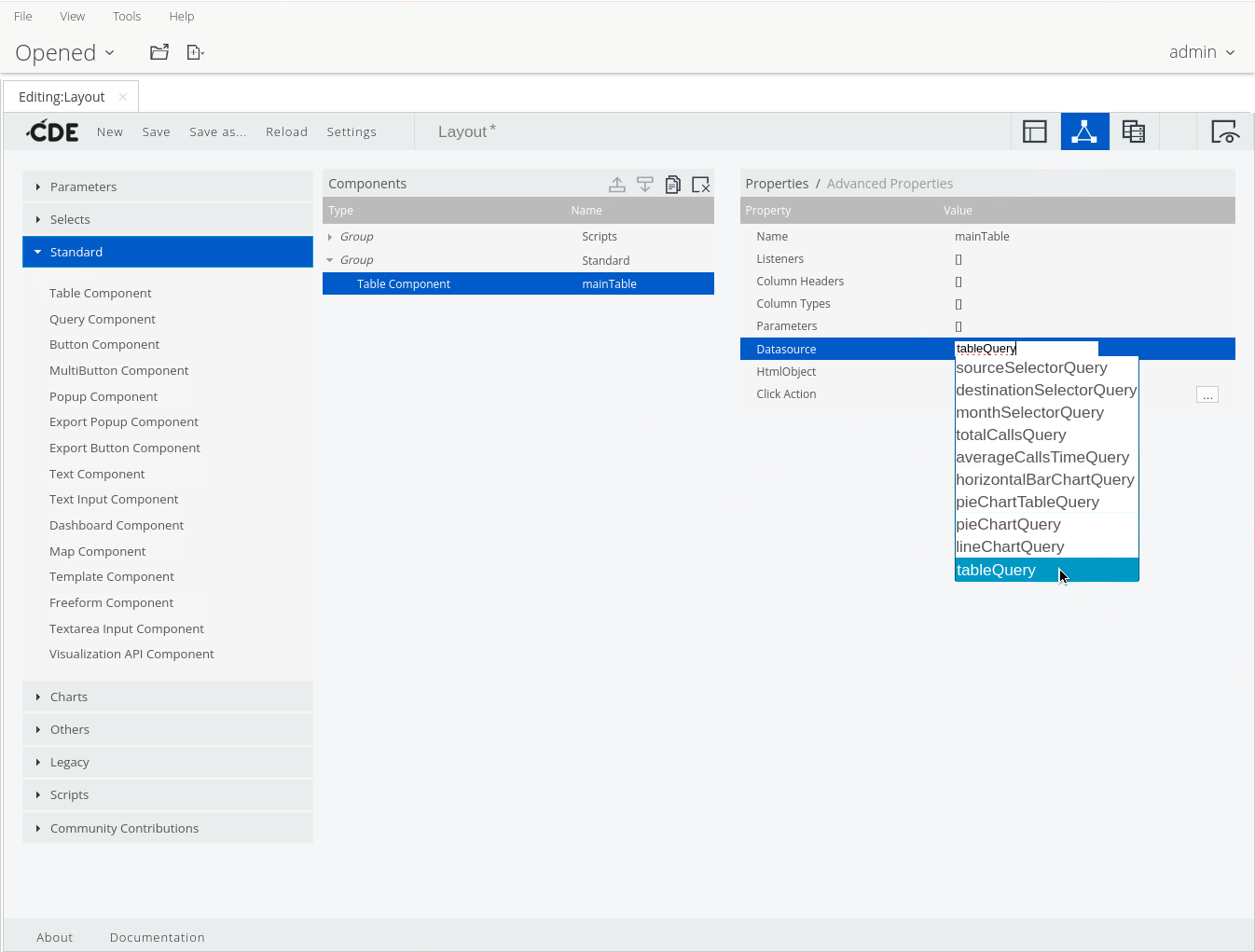This screenshot has width=1255, height=952.
Task: Click the dashboard Preview eye icon
Action: pos(1223,131)
